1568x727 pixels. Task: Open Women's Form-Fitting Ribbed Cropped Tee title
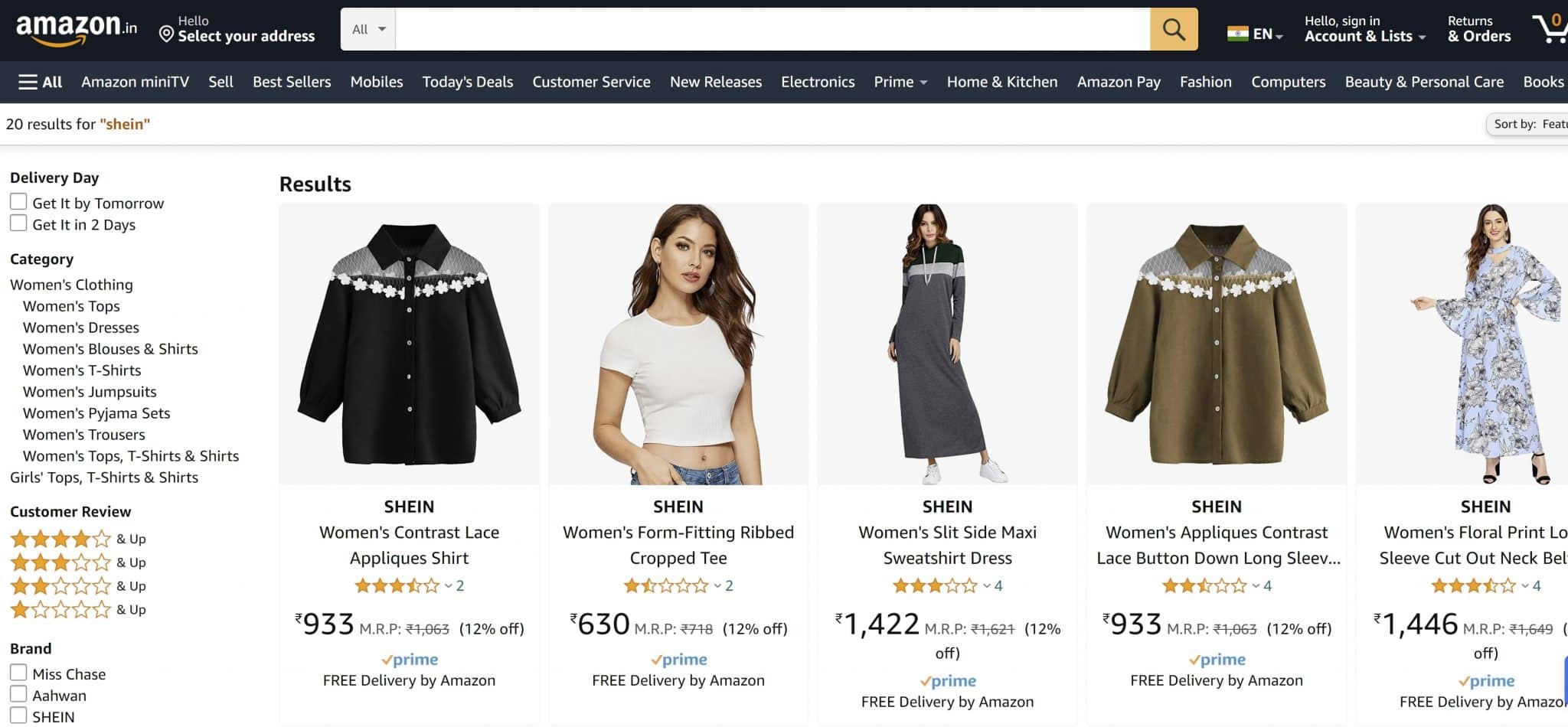click(x=678, y=545)
